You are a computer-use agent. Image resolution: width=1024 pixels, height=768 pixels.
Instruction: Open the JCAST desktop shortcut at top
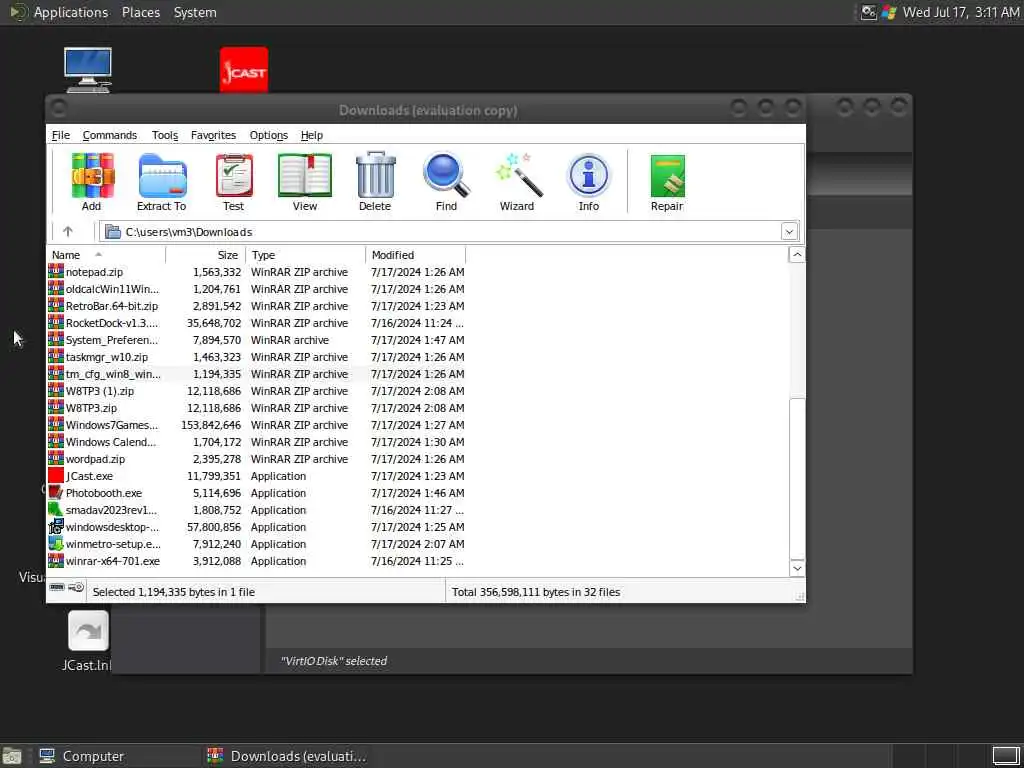[244, 69]
